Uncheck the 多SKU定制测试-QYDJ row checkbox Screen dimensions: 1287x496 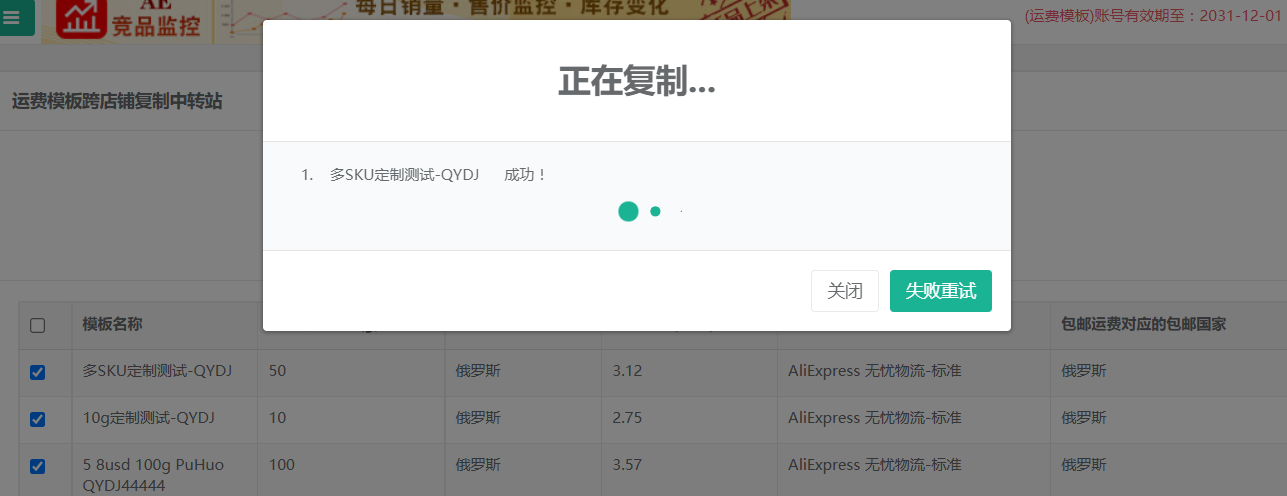coord(38,372)
